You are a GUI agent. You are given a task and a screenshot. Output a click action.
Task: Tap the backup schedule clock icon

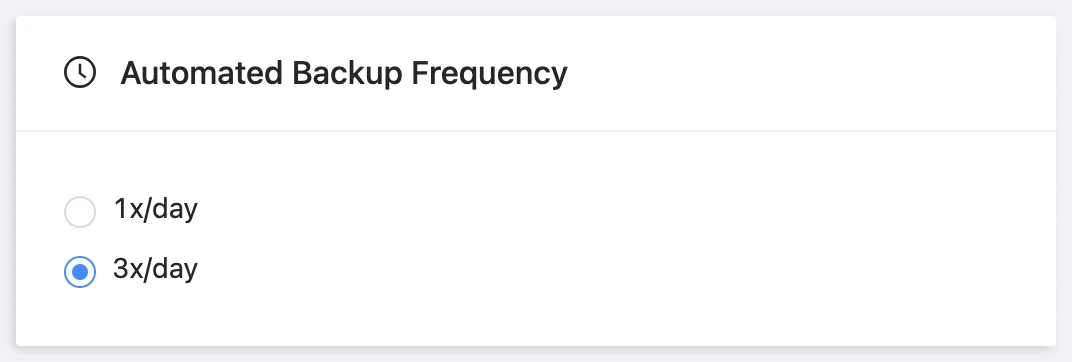pos(80,73)
